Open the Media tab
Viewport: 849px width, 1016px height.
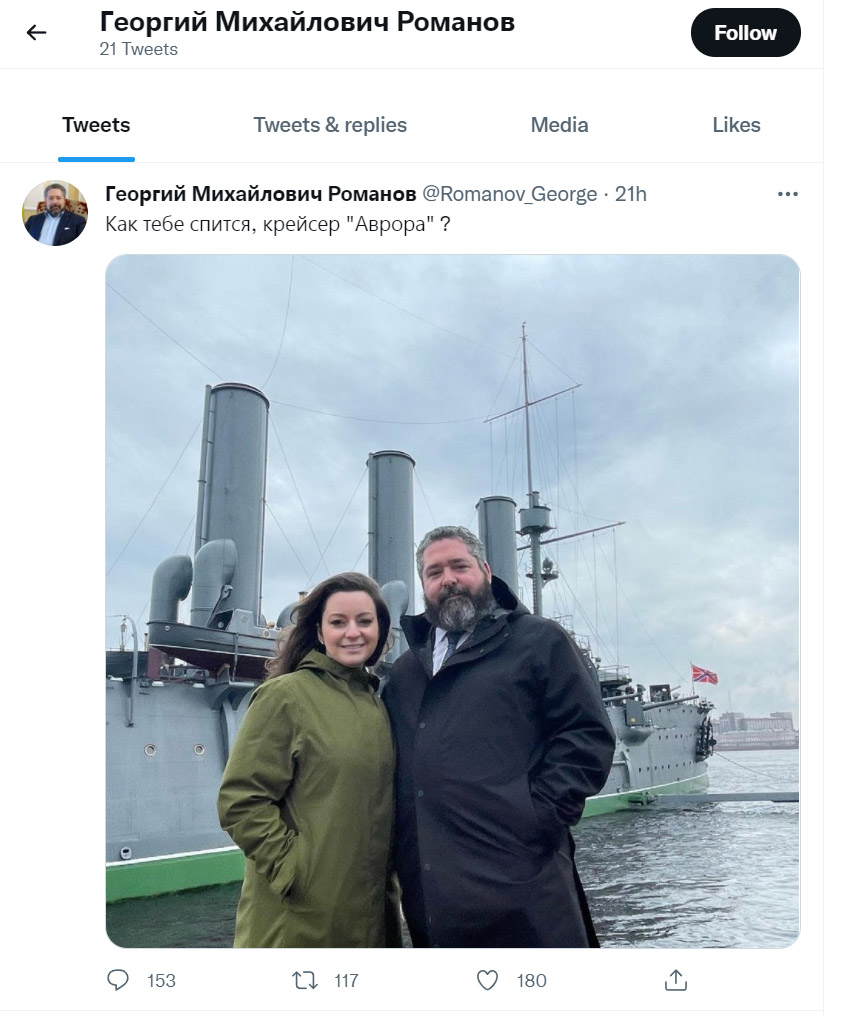(559, 125)
